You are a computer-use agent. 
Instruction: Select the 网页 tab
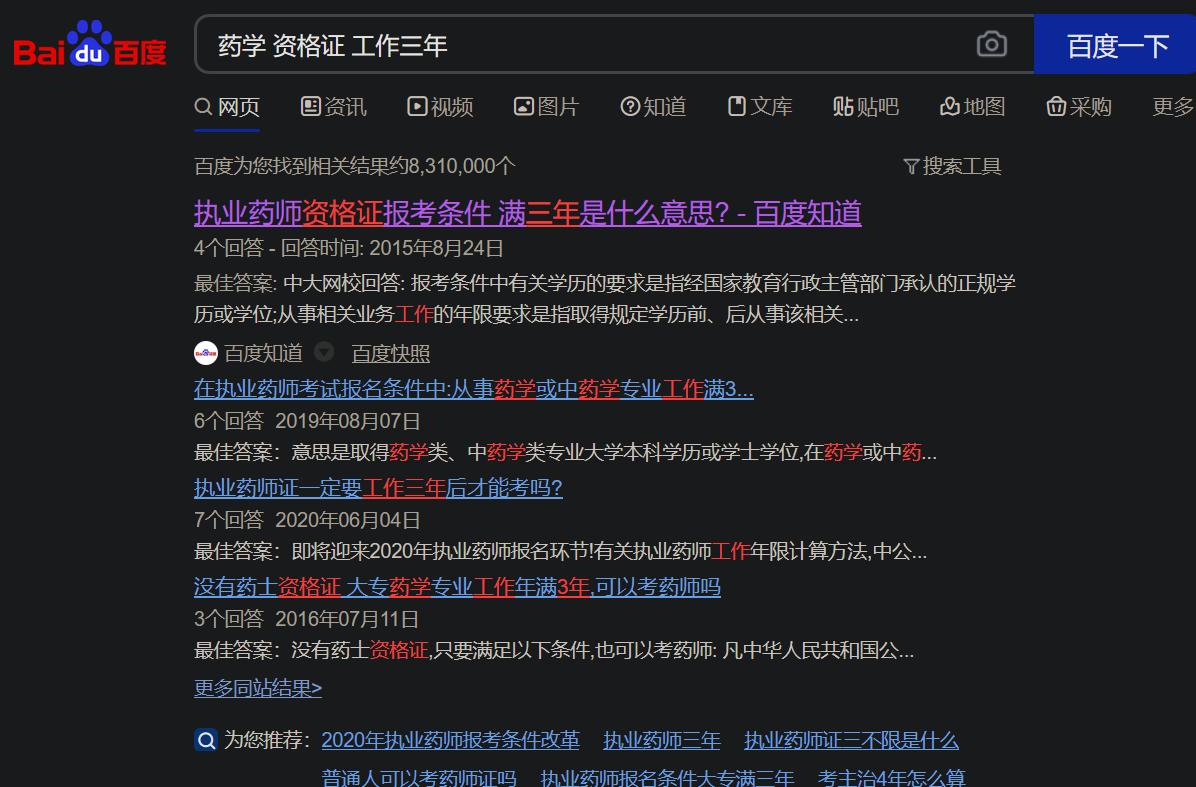[227, 107]
